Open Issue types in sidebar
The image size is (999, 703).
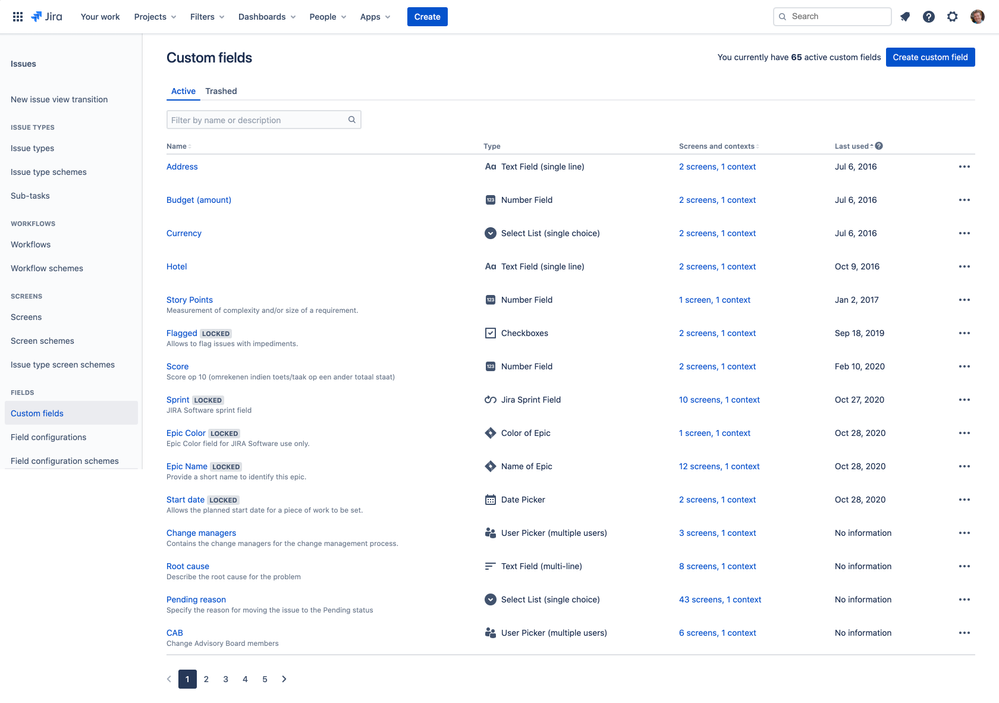pos(32,149)
